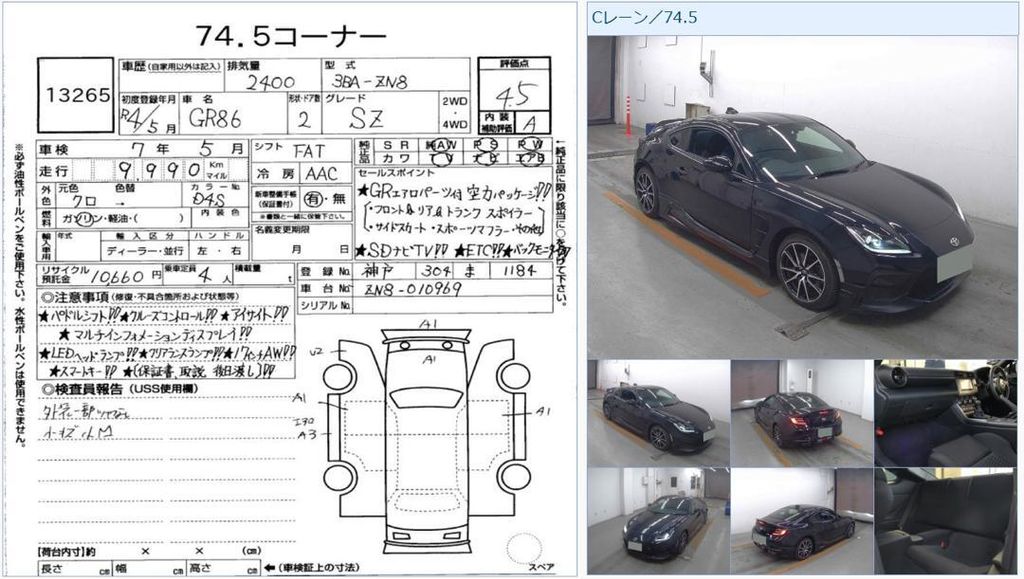Click model code 3BA-ZN8

point(370,82)
